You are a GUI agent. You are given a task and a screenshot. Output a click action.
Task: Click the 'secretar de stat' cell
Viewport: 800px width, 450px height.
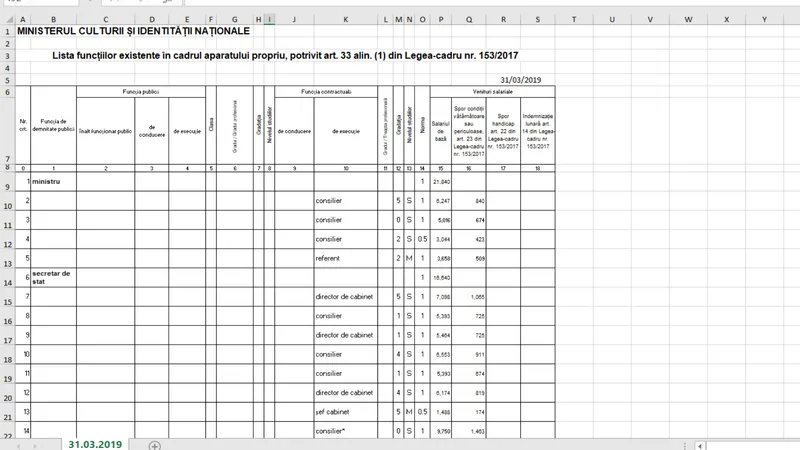[x=54, y=278]
